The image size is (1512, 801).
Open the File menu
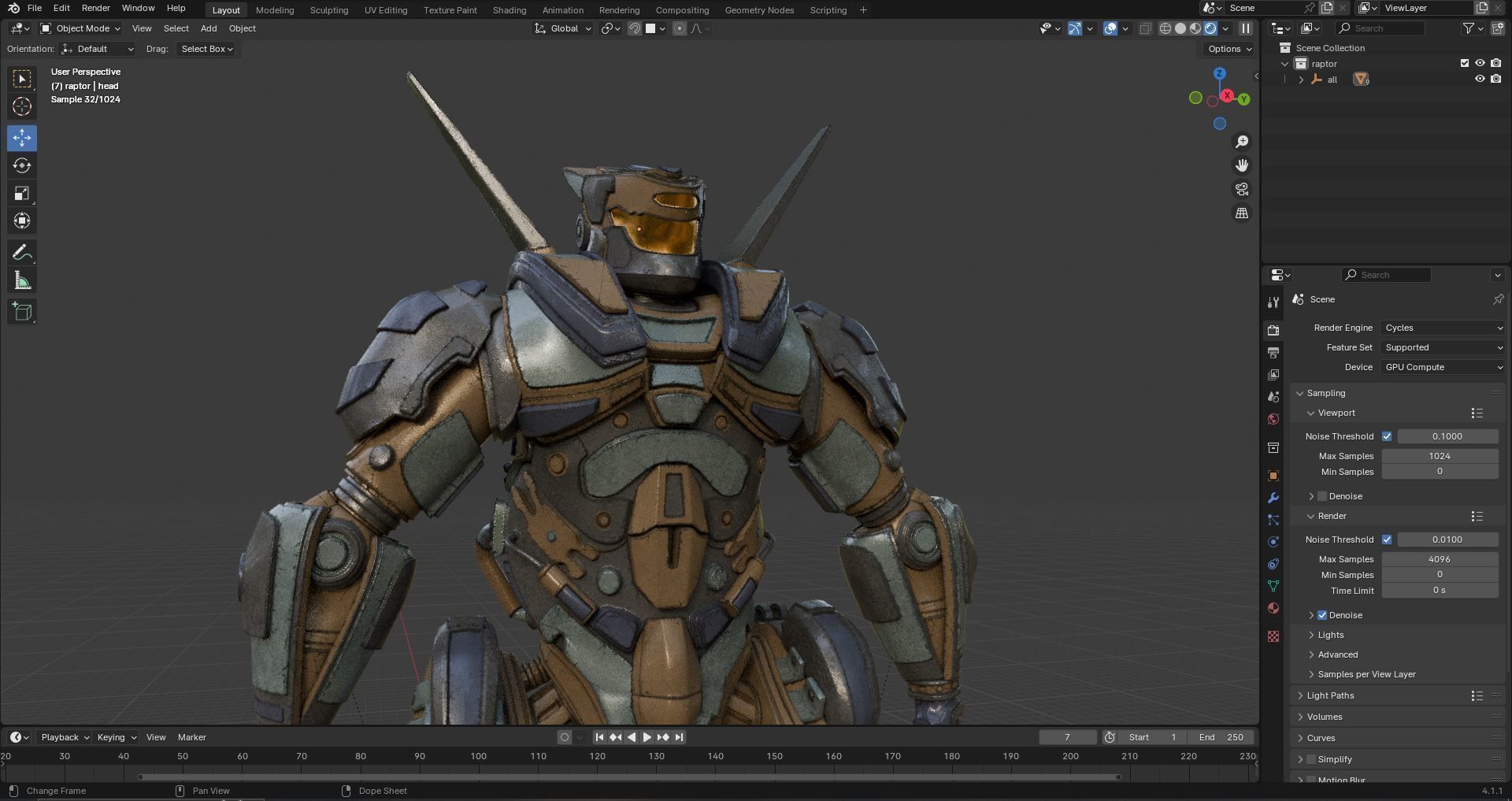pyautogui.click(x=35, y=8)
